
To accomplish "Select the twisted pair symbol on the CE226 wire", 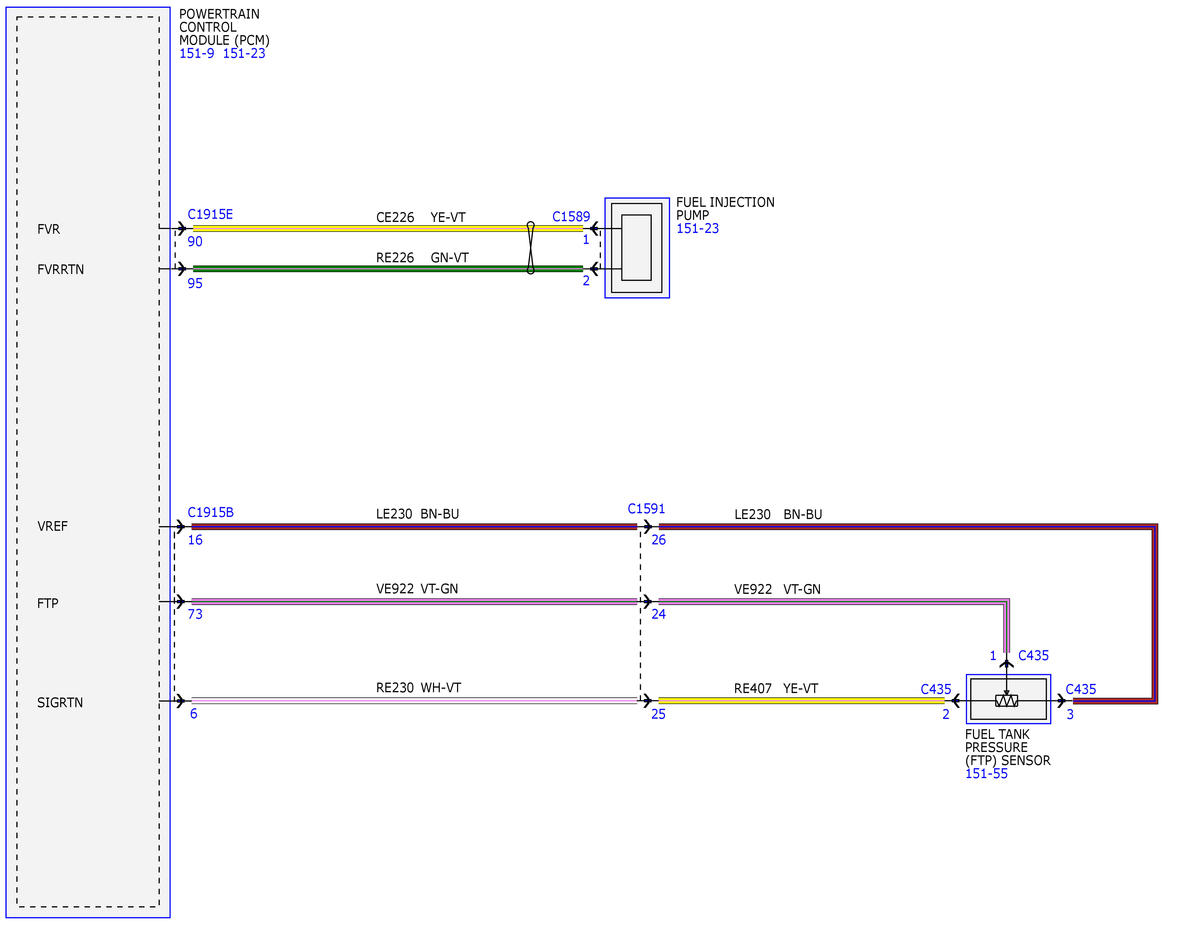I will (531, 248).
